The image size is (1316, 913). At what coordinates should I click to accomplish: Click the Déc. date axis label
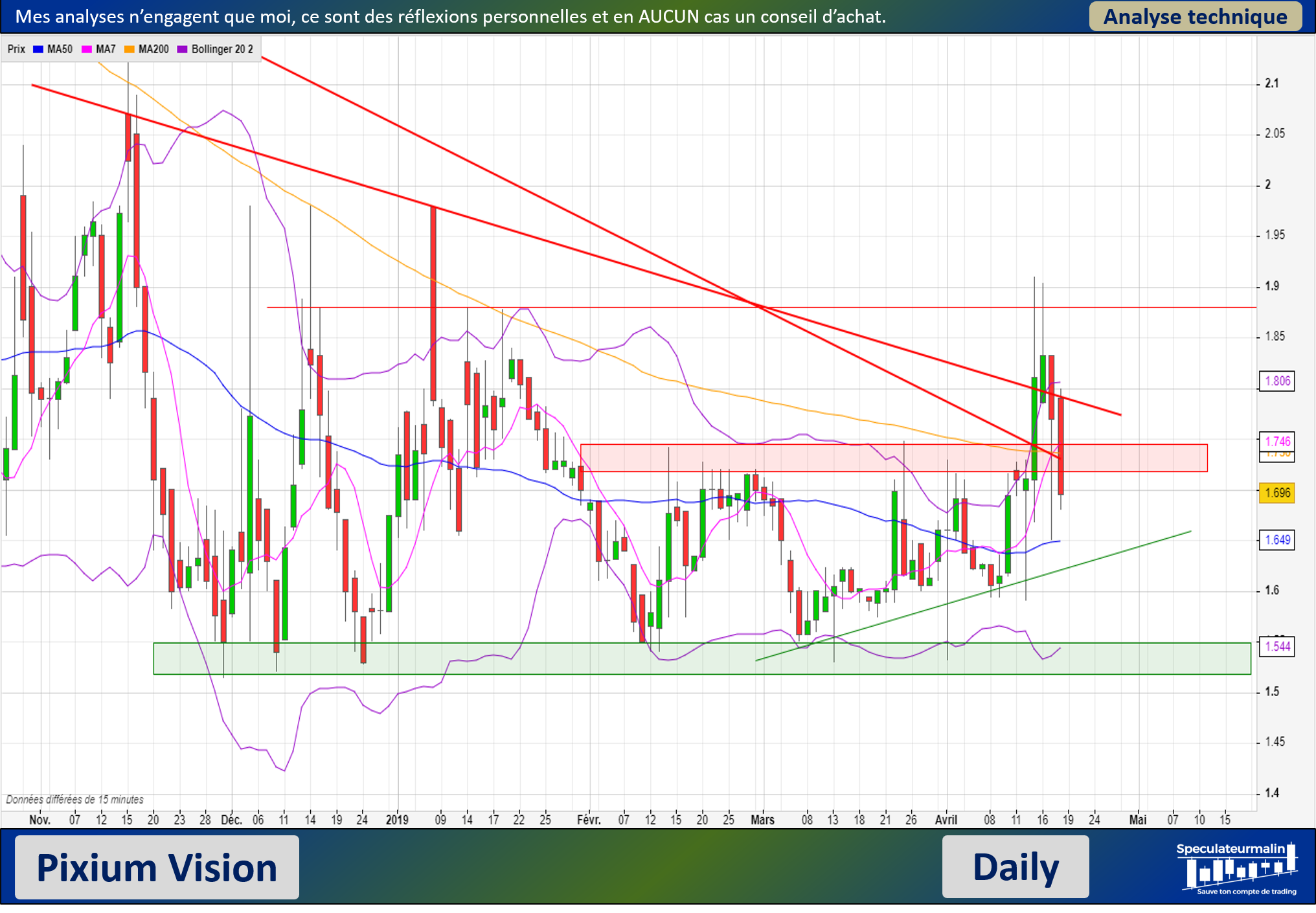pyautogui.click(x=231, y=820)
